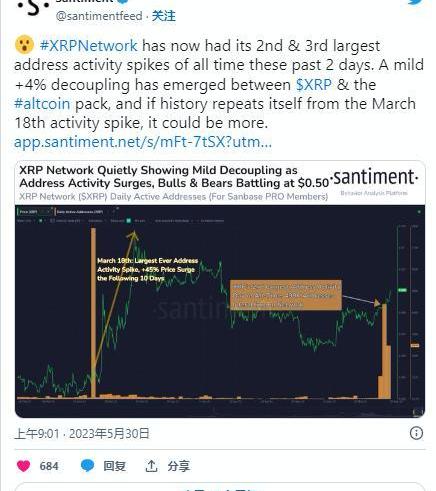Click the share upload arrow icon
Screen dimensions: 436x491
151,466
